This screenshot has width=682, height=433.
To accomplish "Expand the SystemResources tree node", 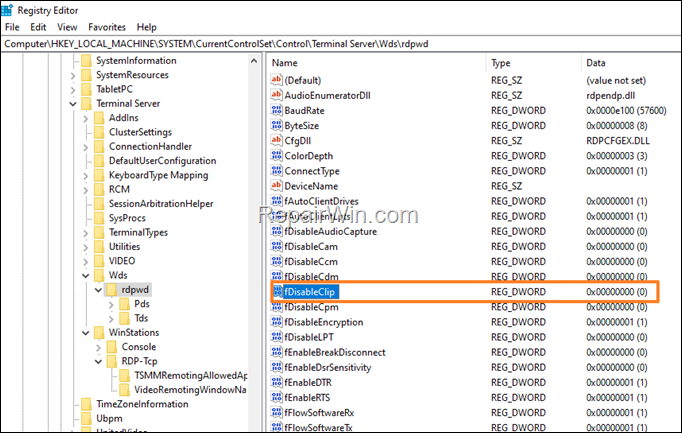I will click(x=73, y=75).
